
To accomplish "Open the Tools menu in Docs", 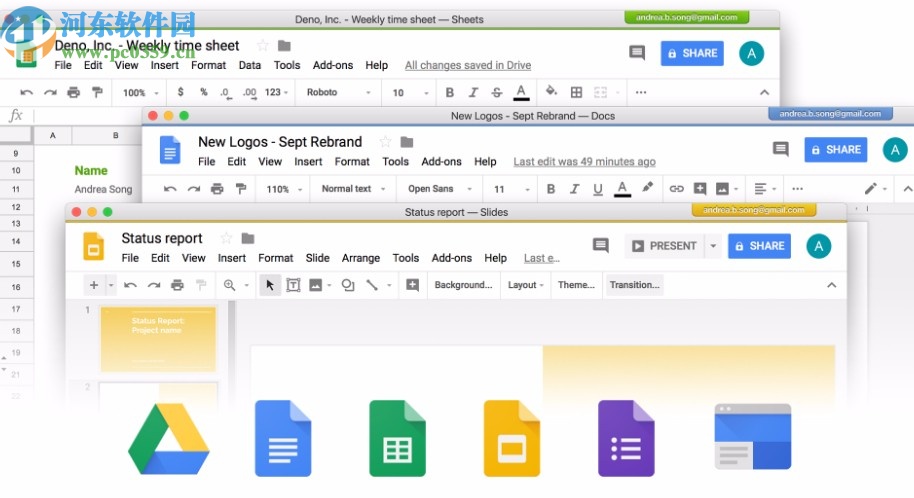I will (x=395, y=162).
